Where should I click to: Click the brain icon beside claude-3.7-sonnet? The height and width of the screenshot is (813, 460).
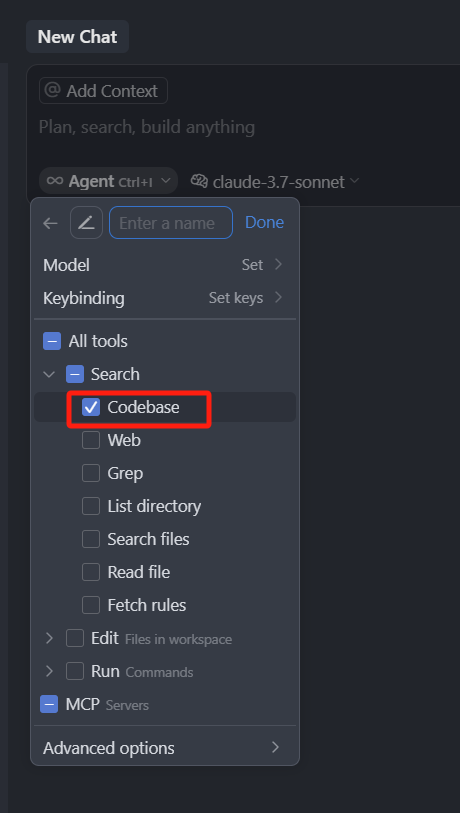(199, 181)
